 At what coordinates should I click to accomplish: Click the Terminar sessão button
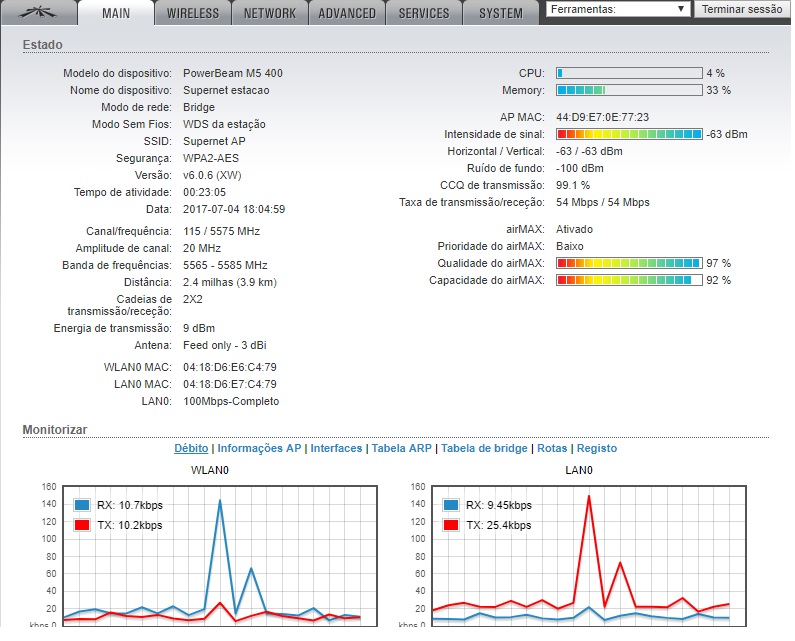pos(742,9)
